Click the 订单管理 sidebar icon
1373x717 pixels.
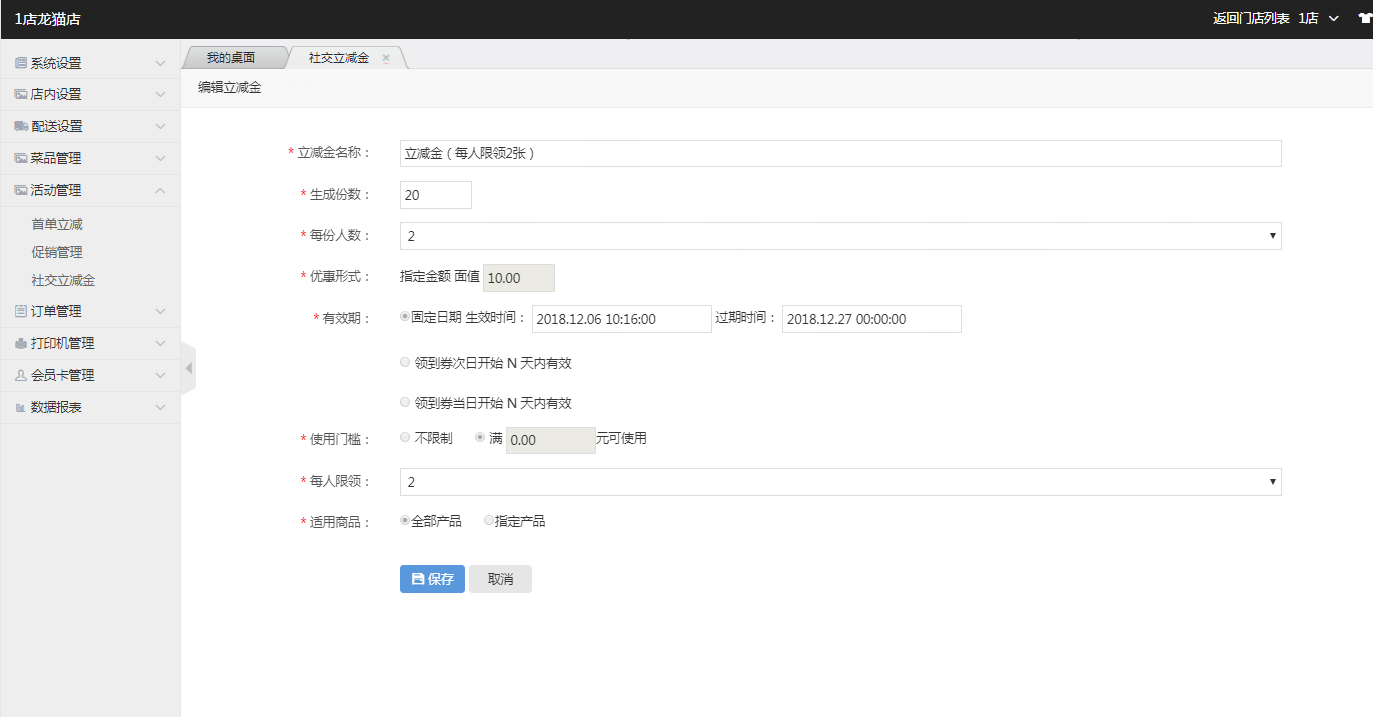tap(21, 312)
